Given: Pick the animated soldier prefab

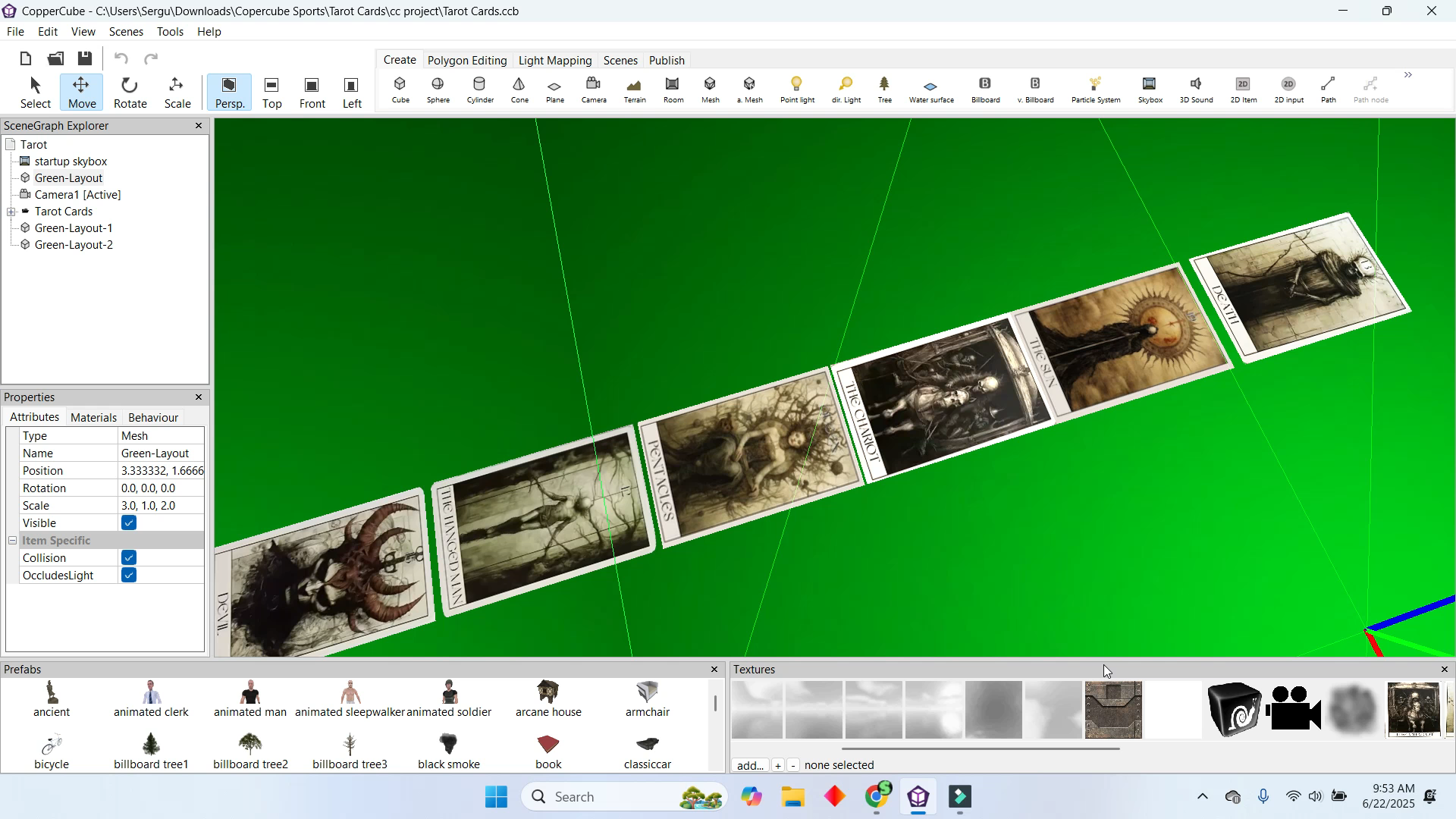Looking at the screenshot, I should tap(449, 698).
